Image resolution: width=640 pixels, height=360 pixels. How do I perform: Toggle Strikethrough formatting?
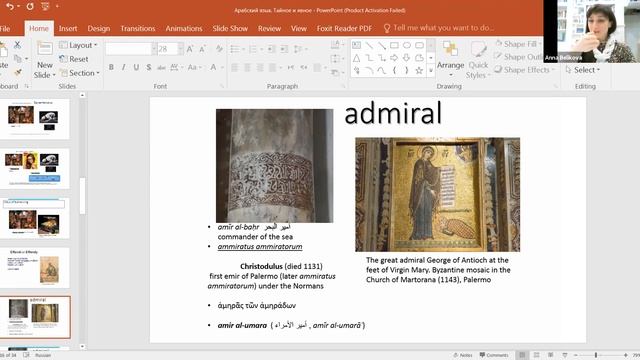[161, 67]
